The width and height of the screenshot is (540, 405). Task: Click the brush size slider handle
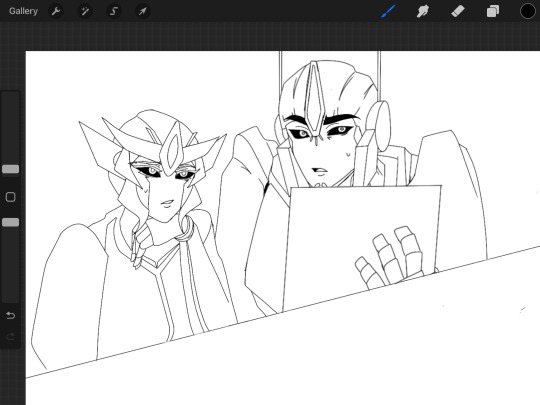click(x=11, y=169)
